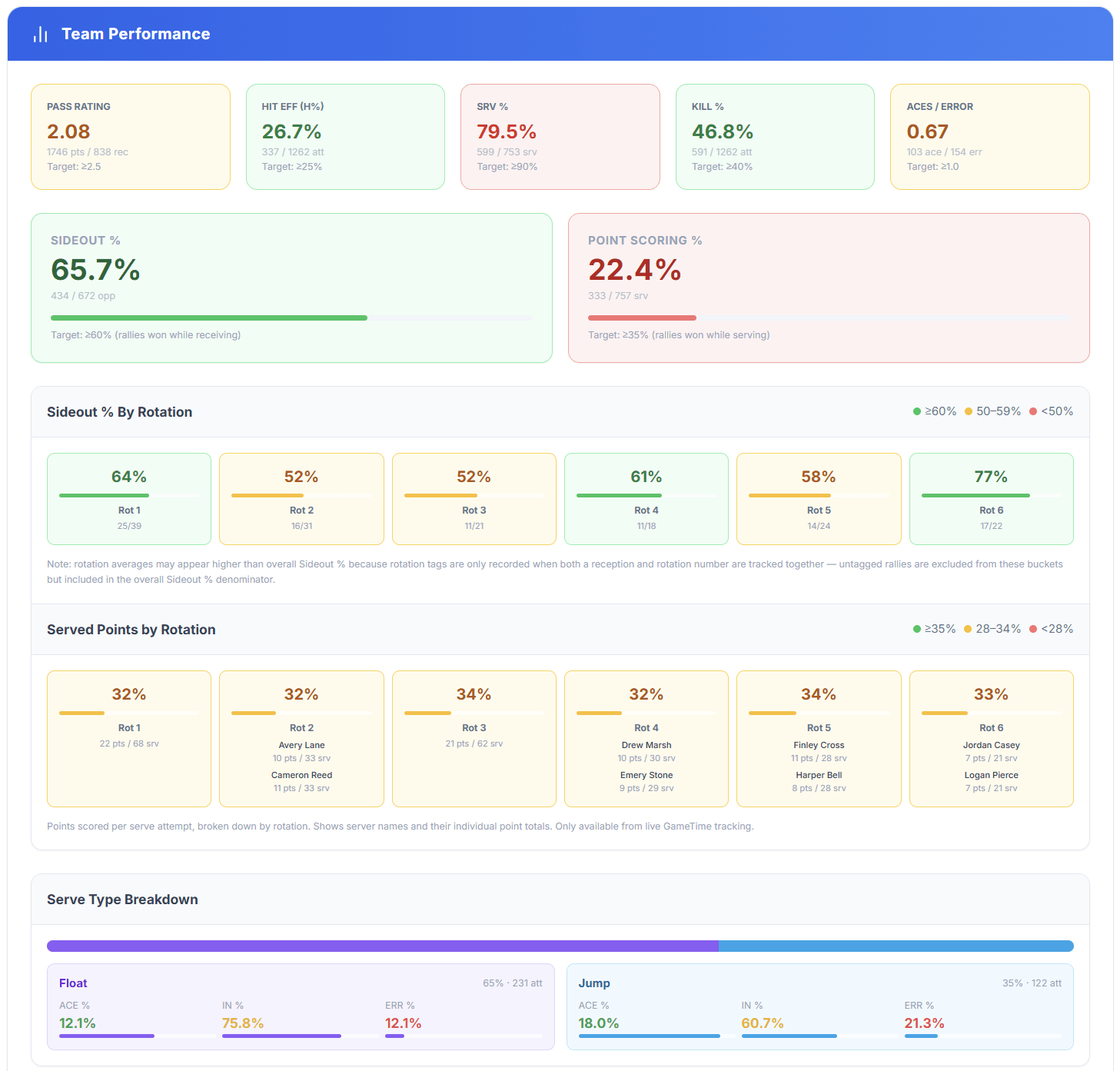Screen dimensions: 1120x1071
Task: Click server name Finley Cross
Action: coord(819,744)
